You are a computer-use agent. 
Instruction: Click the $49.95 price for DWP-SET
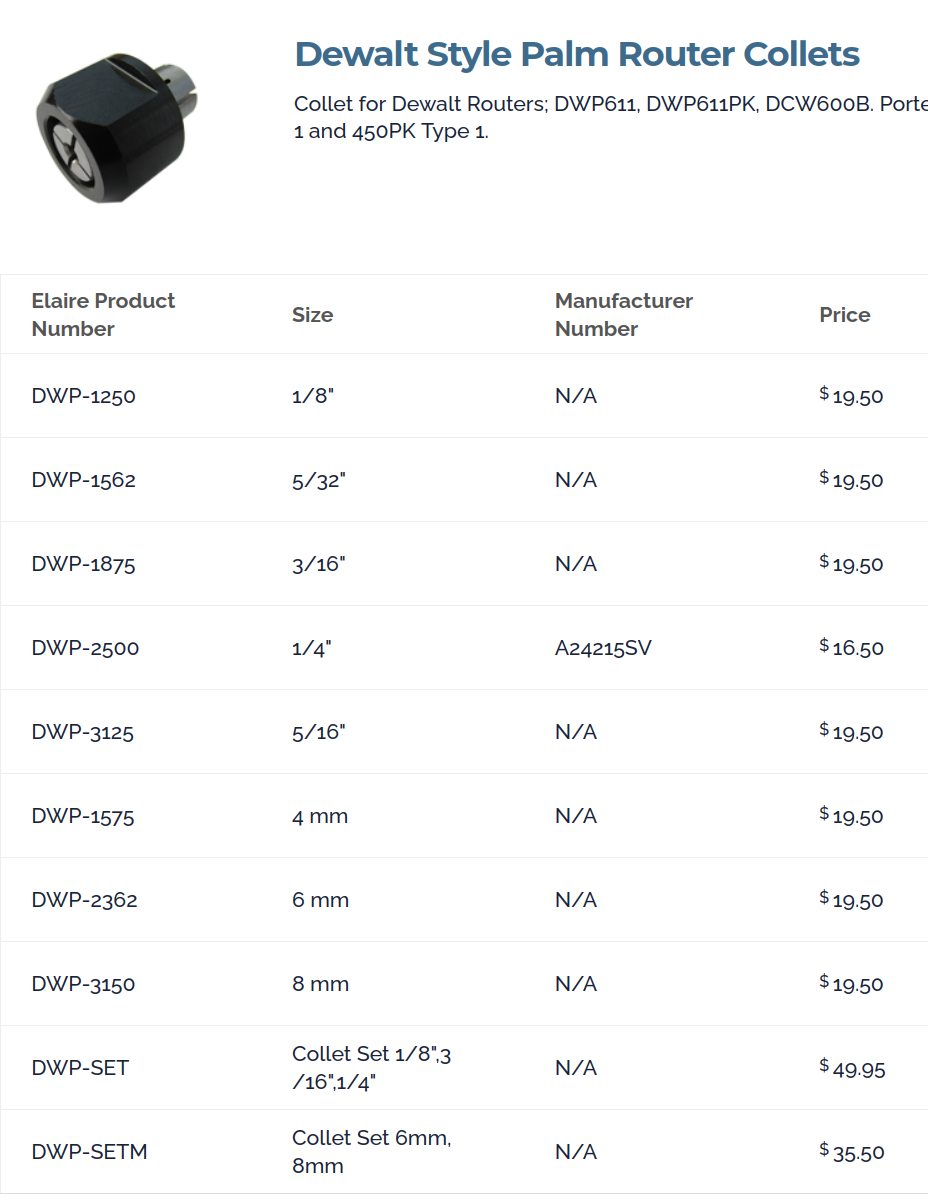(x=852, y=1067)
